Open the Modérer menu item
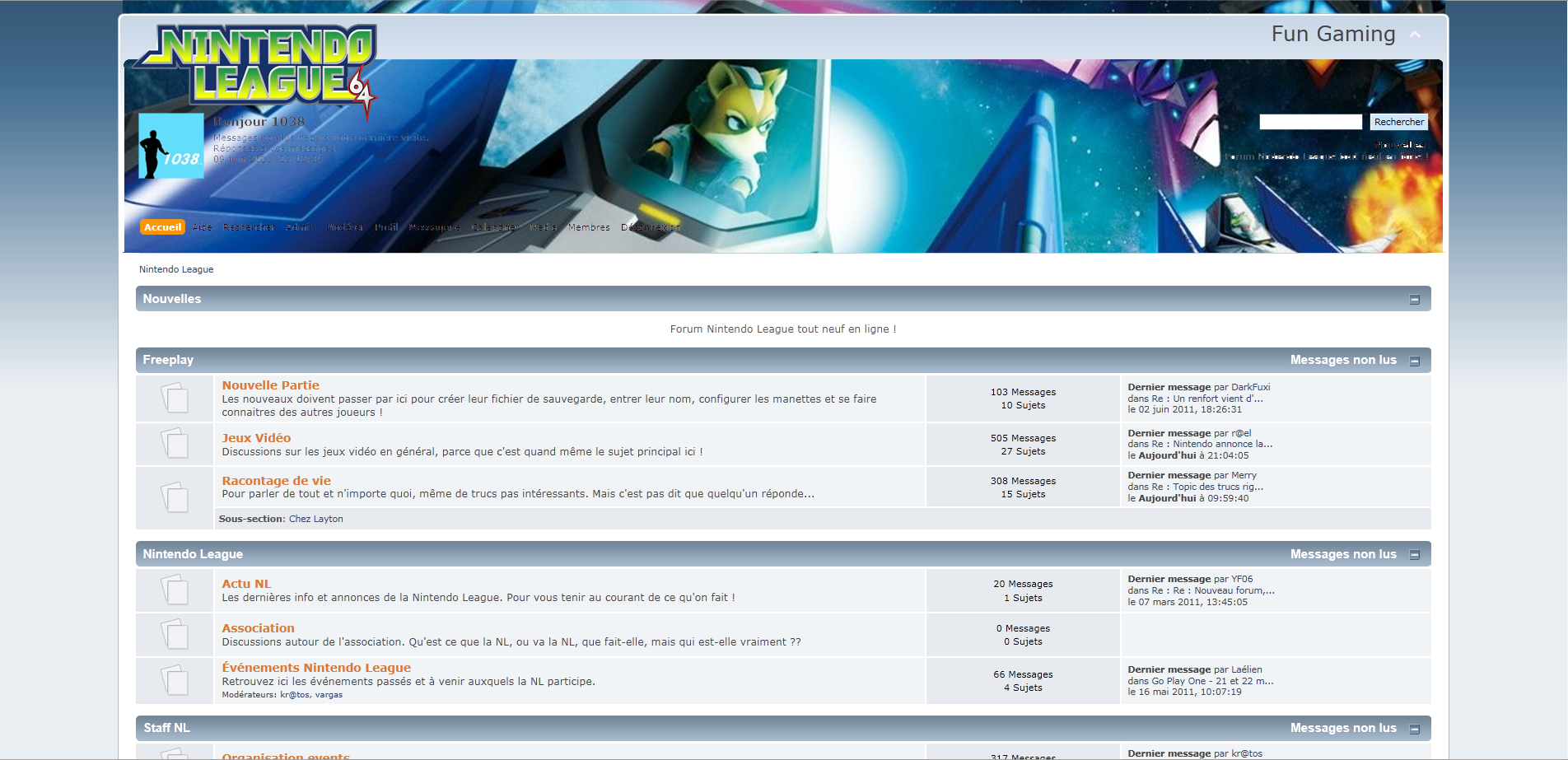 coord(345,227)
